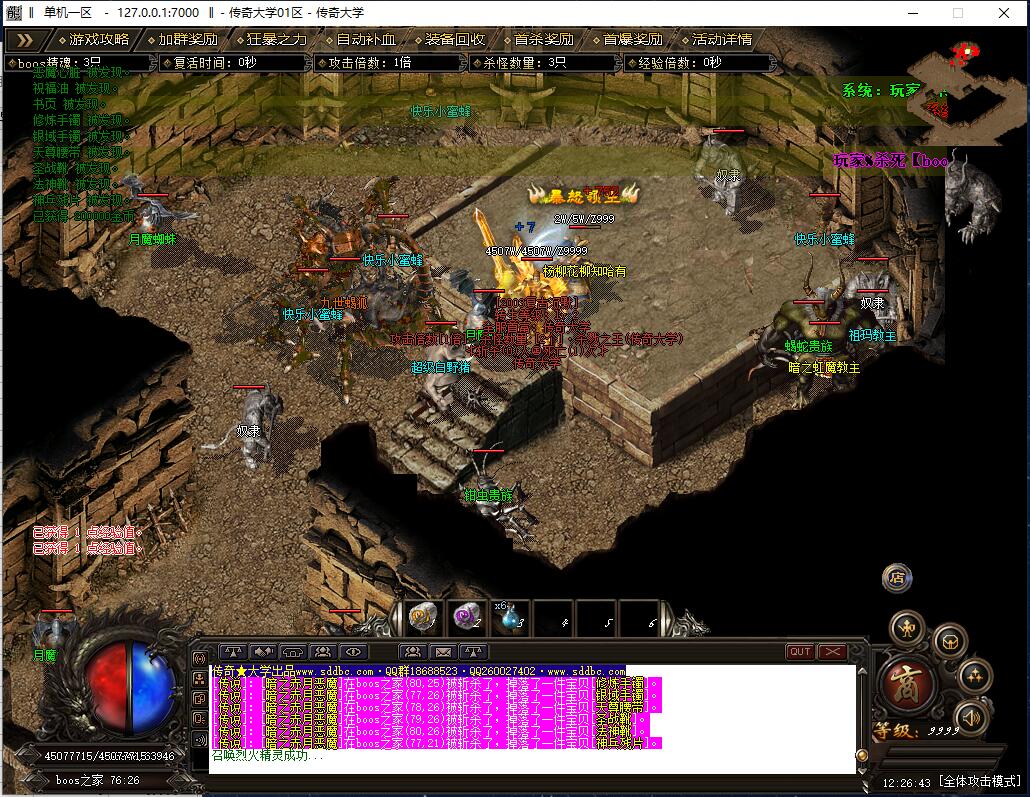Open the 装备回收 menu
1030x797 pixels.
450,39
